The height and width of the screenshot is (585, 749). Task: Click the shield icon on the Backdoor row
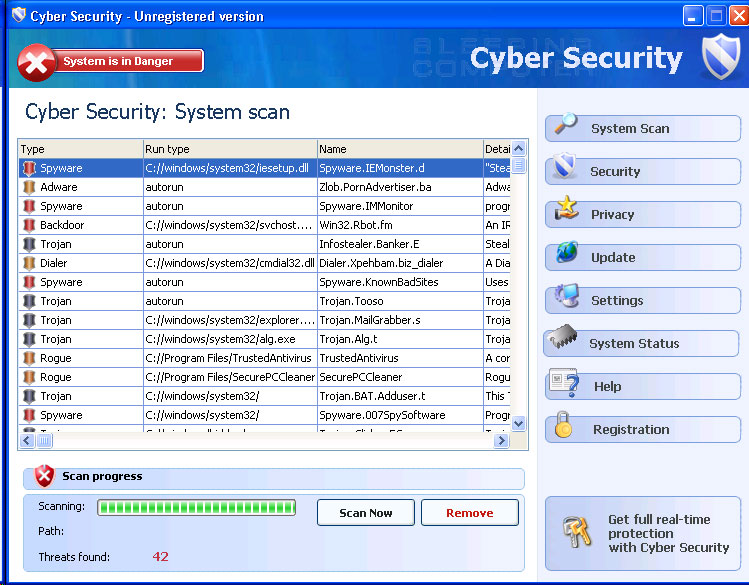tap(29, 225)
